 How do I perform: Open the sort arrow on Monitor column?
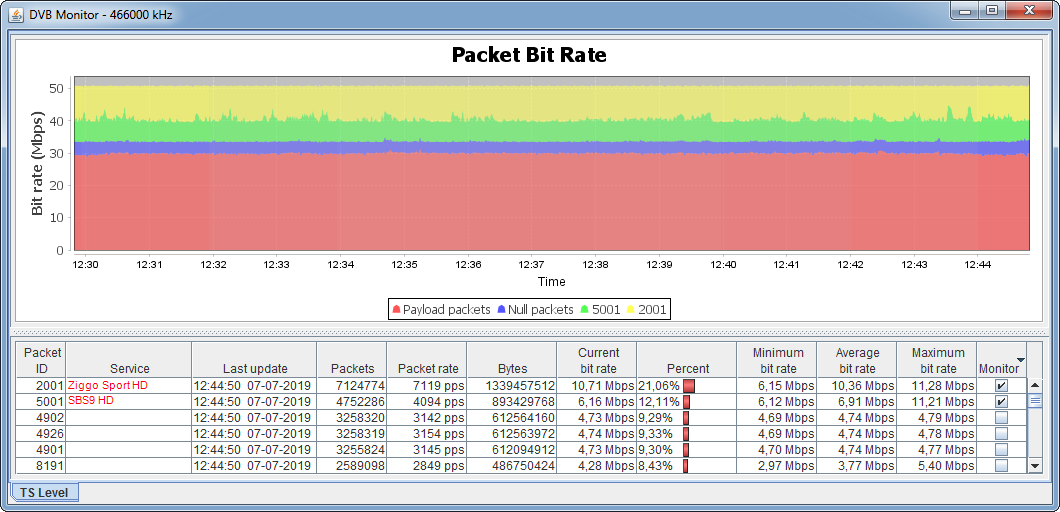(x=1020, y=359)
